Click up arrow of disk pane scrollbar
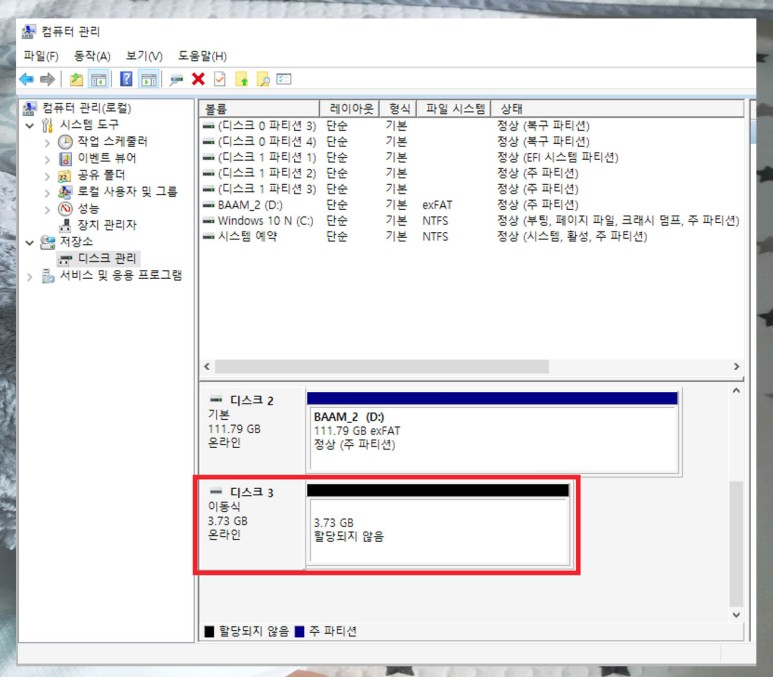This screenshot has width=773, height=677. [x=736, y=391]
